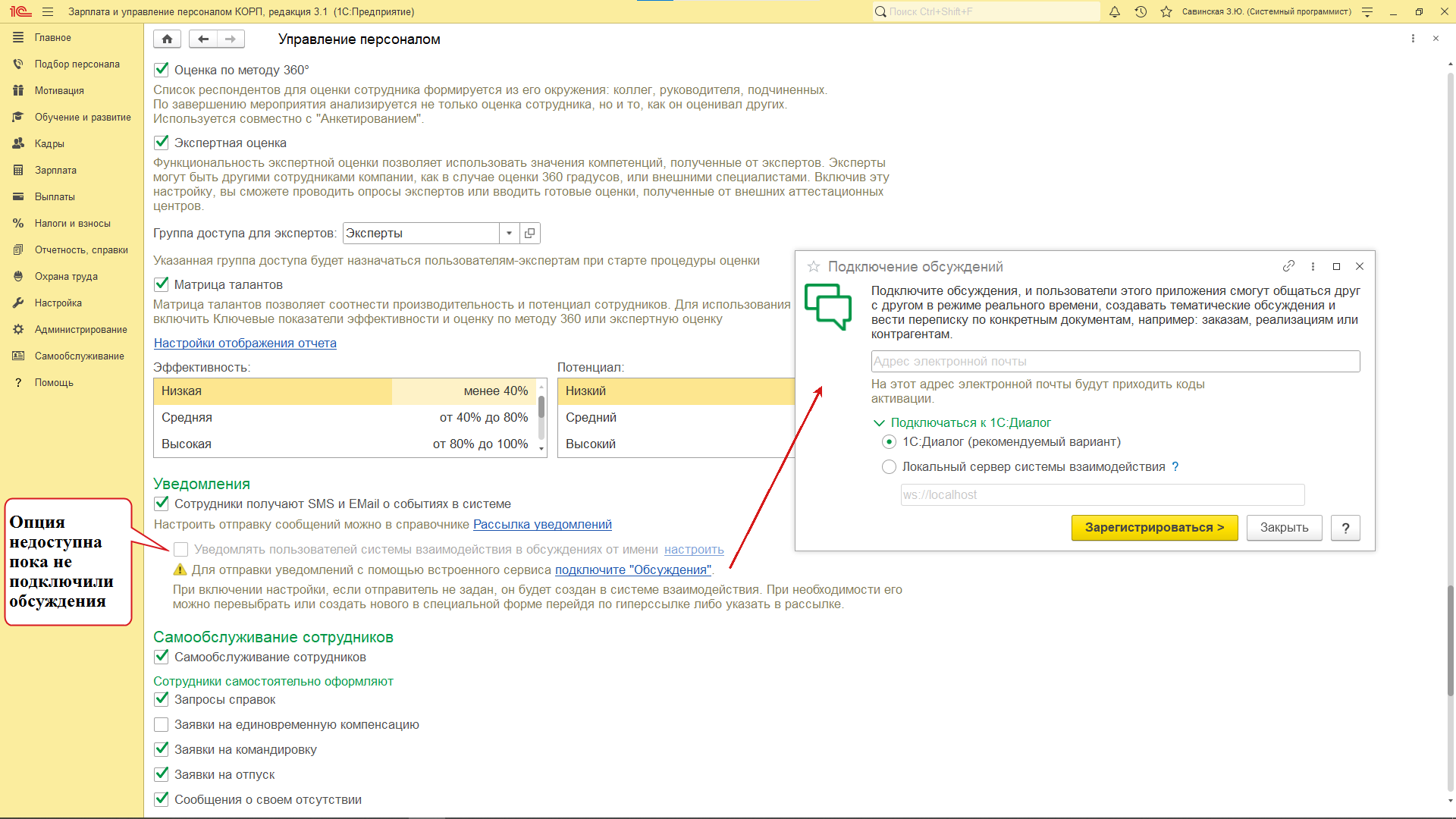The image size is (1456, 819).
Task: Click the email address input field
Action: [x=1115, y=362]
